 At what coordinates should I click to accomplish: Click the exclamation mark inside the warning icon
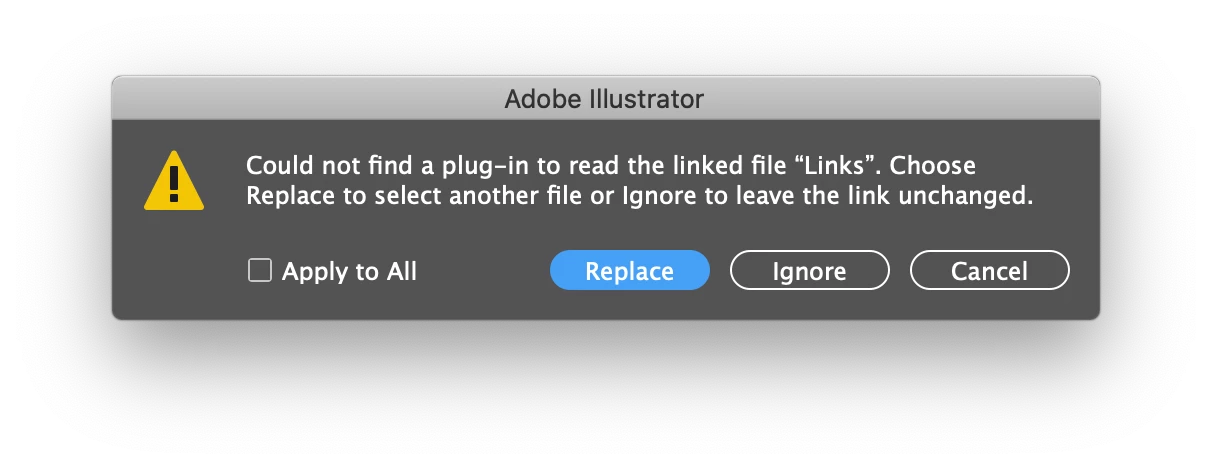[174, 185]
